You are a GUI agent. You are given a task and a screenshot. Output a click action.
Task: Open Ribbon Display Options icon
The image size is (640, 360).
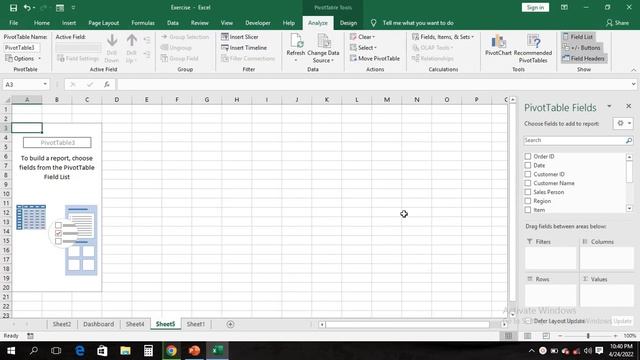(x=564, y=7)
